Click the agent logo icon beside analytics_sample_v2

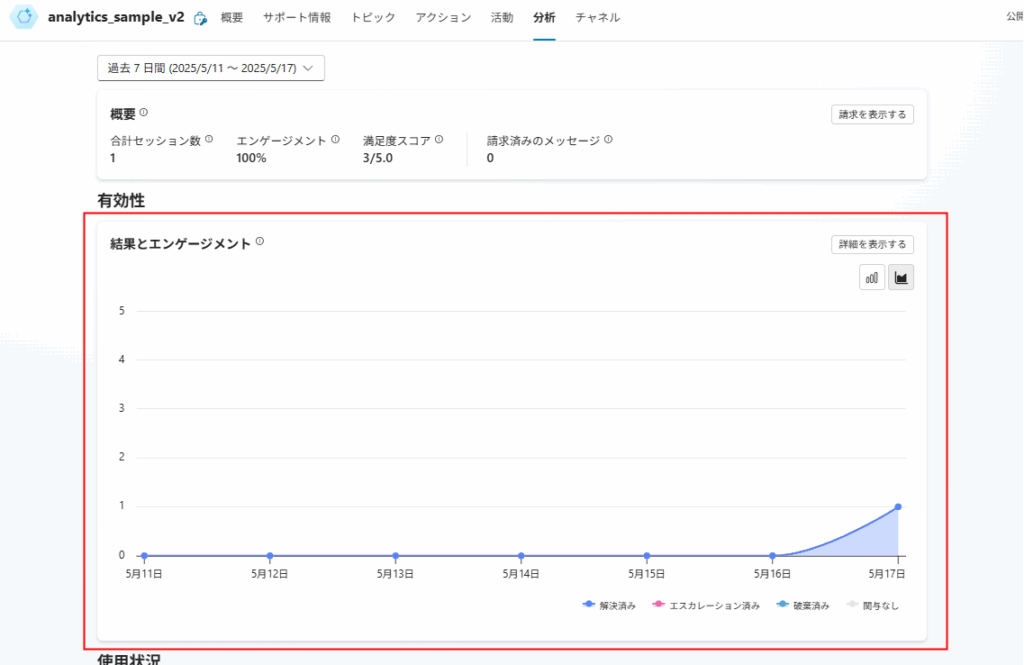coord(24,17)
